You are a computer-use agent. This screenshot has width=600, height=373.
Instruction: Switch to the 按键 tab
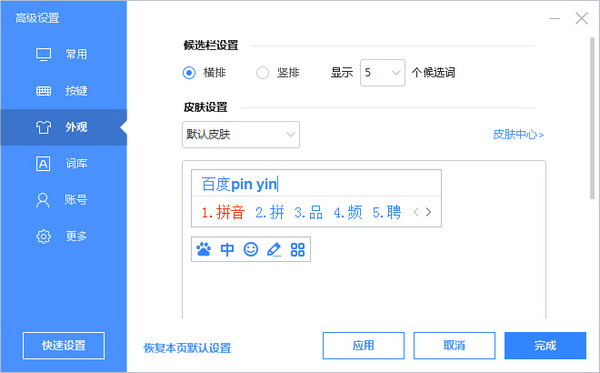[x=64, y=91]
